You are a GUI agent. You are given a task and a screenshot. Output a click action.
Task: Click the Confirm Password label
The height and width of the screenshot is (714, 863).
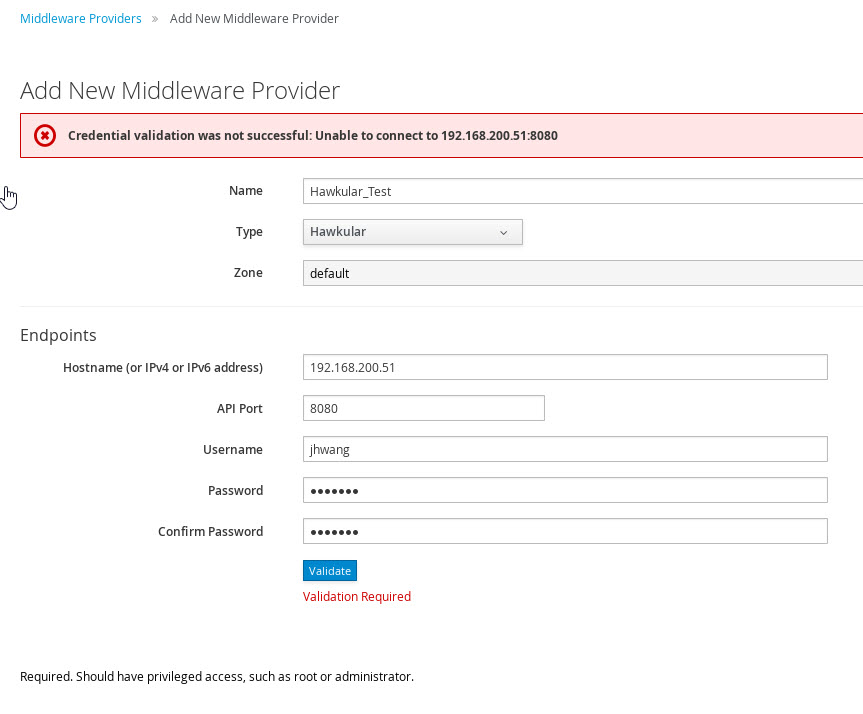point(210,532)
